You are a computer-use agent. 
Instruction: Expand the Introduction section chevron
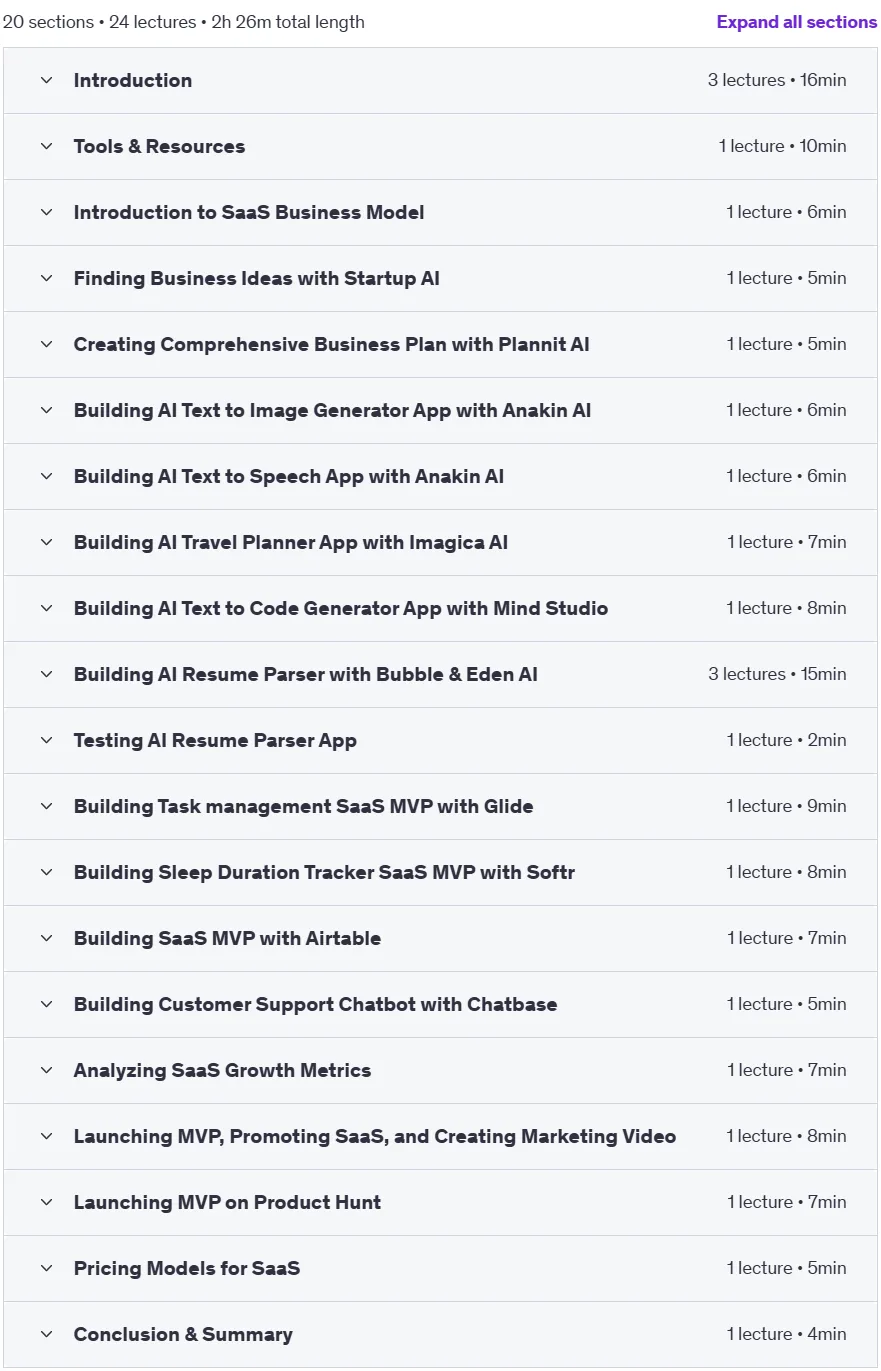(46, 80)
